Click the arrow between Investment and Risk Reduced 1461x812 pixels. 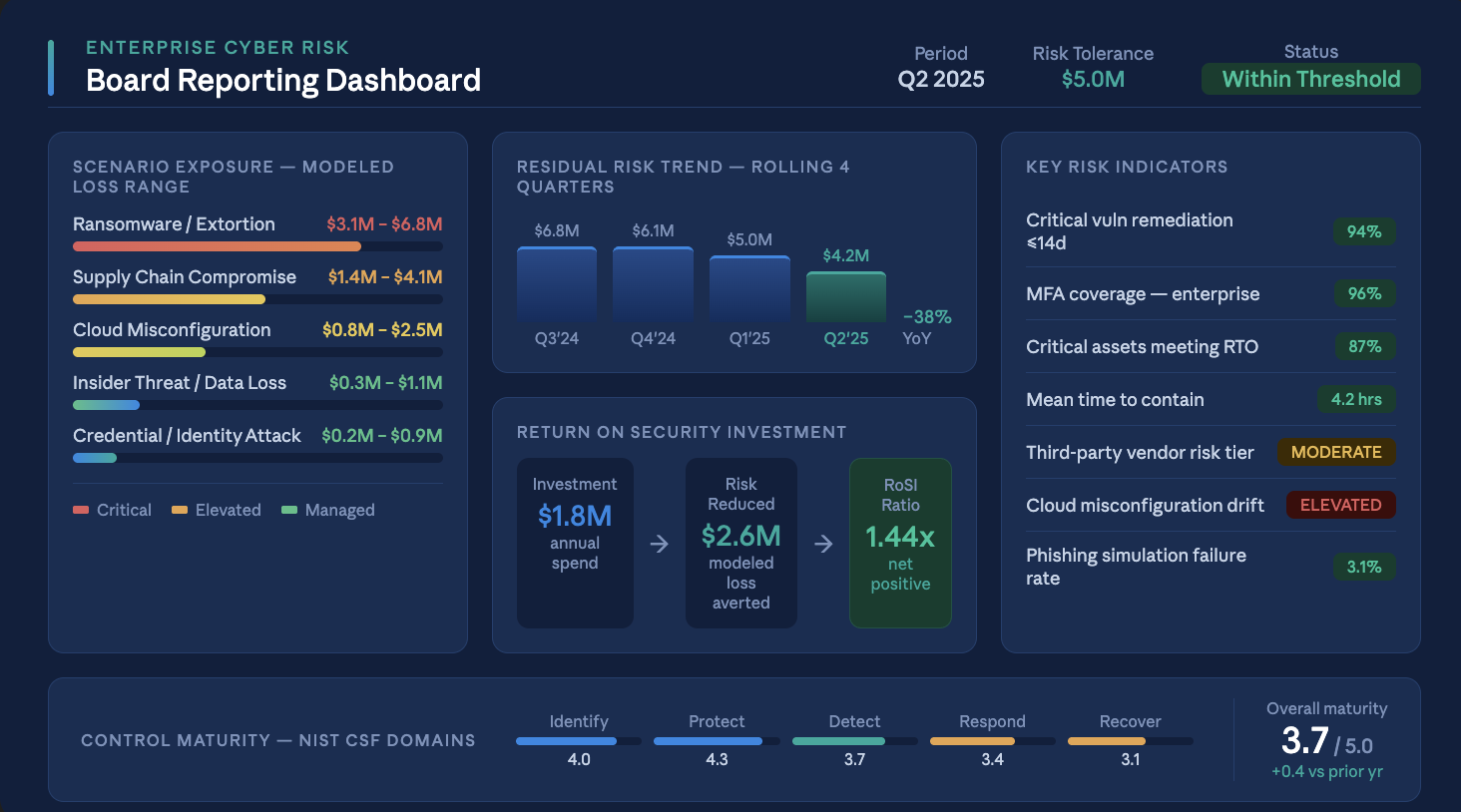pos(658,543)
